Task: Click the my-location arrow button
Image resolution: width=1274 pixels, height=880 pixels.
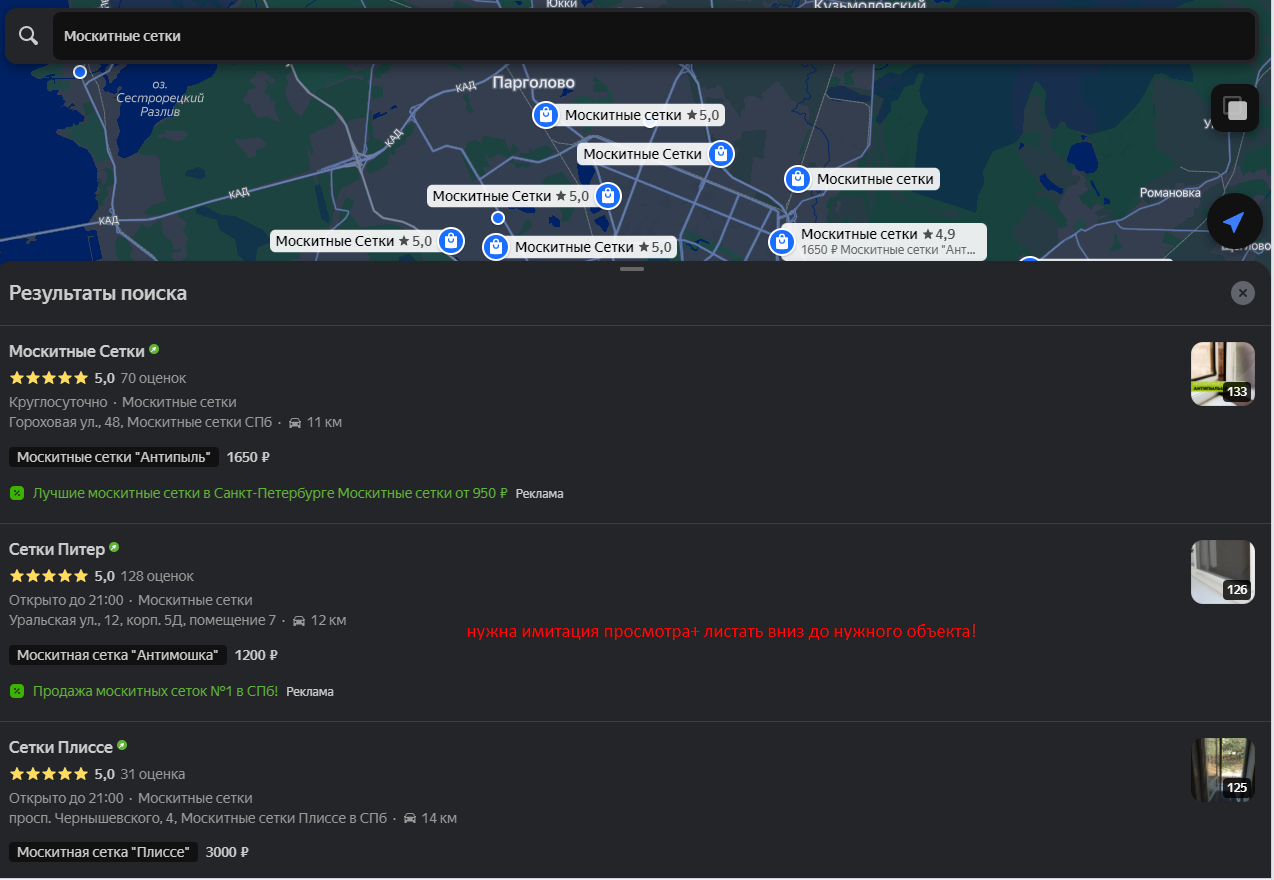Action: click(1235, 221)
